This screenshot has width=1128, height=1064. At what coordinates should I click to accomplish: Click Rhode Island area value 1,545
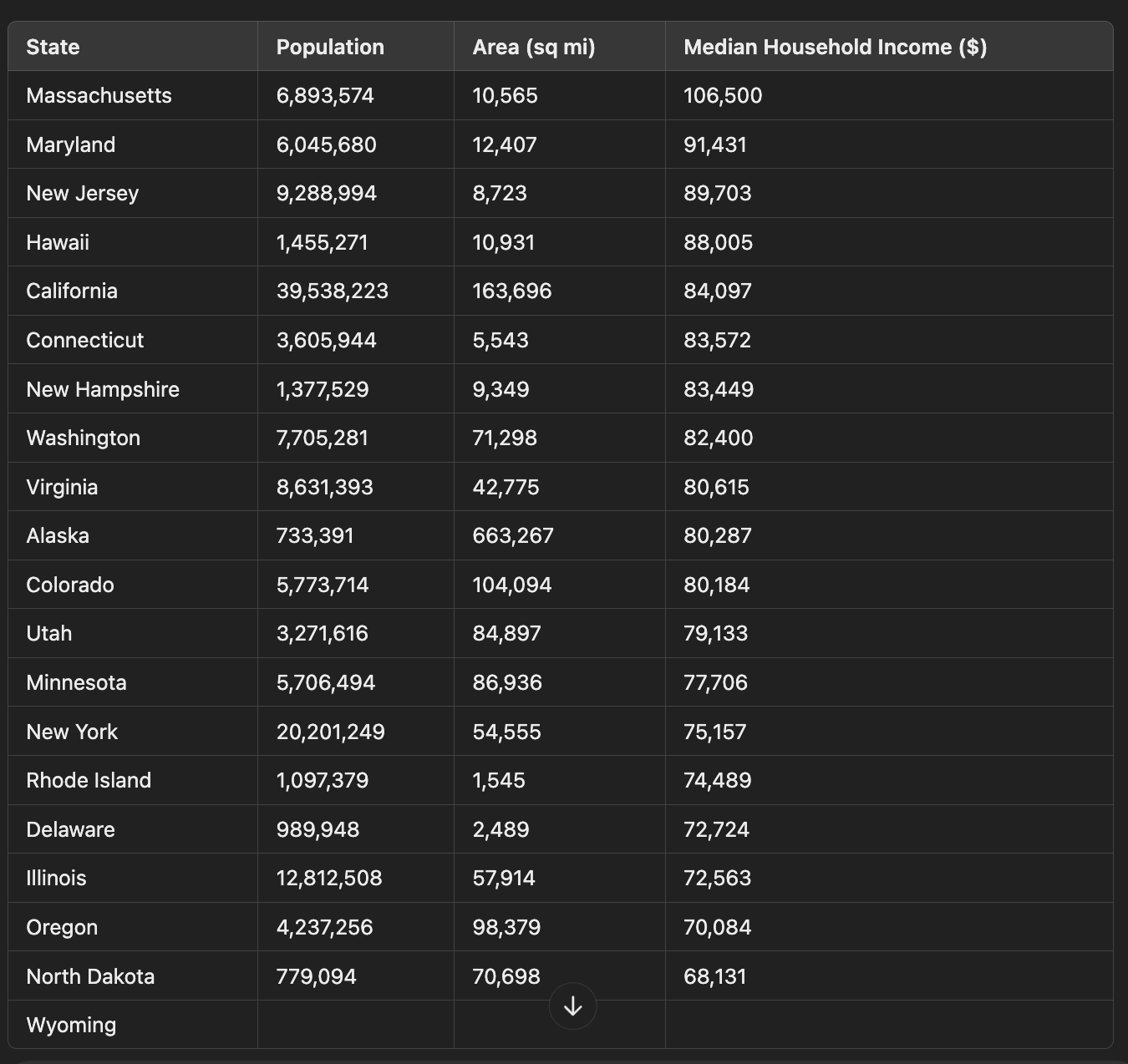[x=499, y=780]
